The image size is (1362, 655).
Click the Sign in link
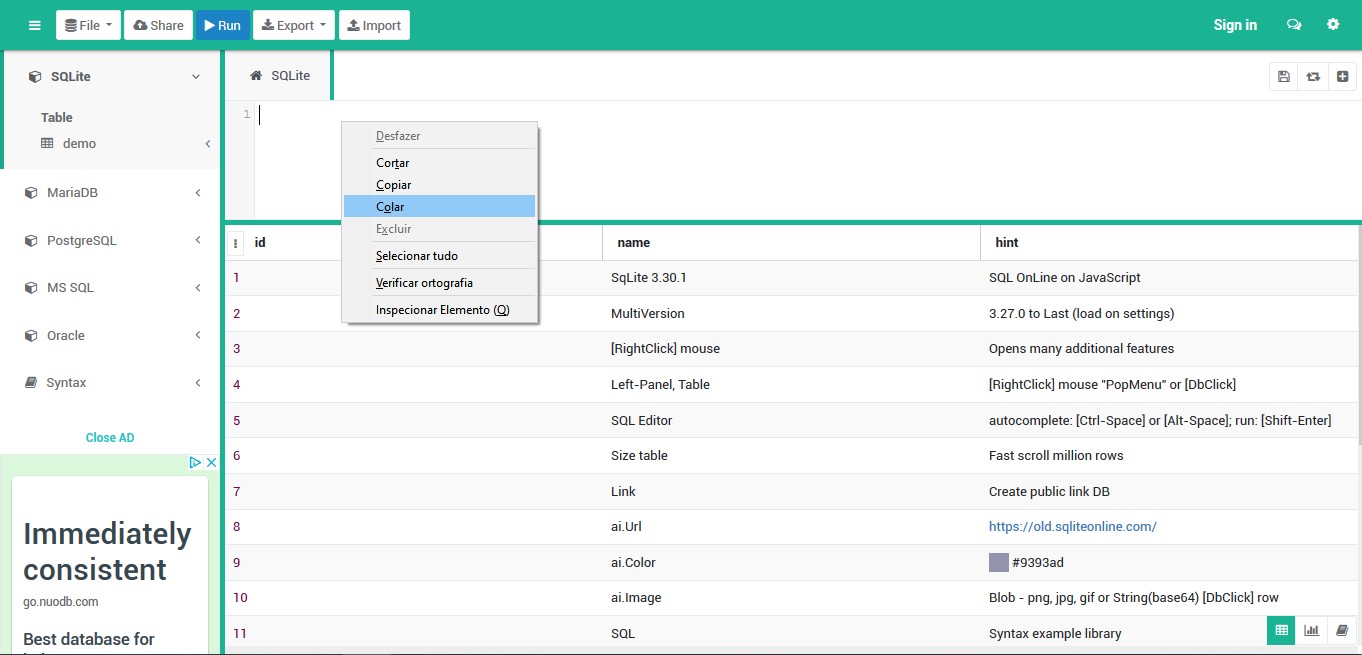[1235, 25]
